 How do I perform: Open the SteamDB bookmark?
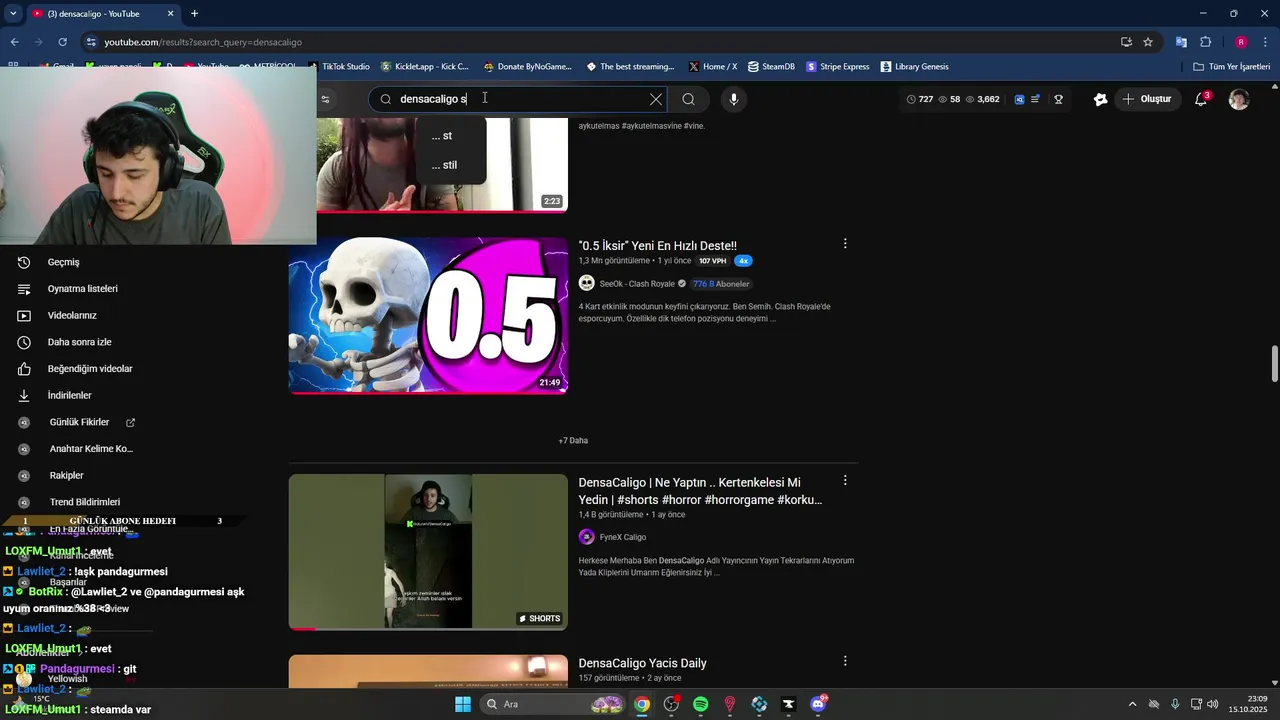(771, 67)
